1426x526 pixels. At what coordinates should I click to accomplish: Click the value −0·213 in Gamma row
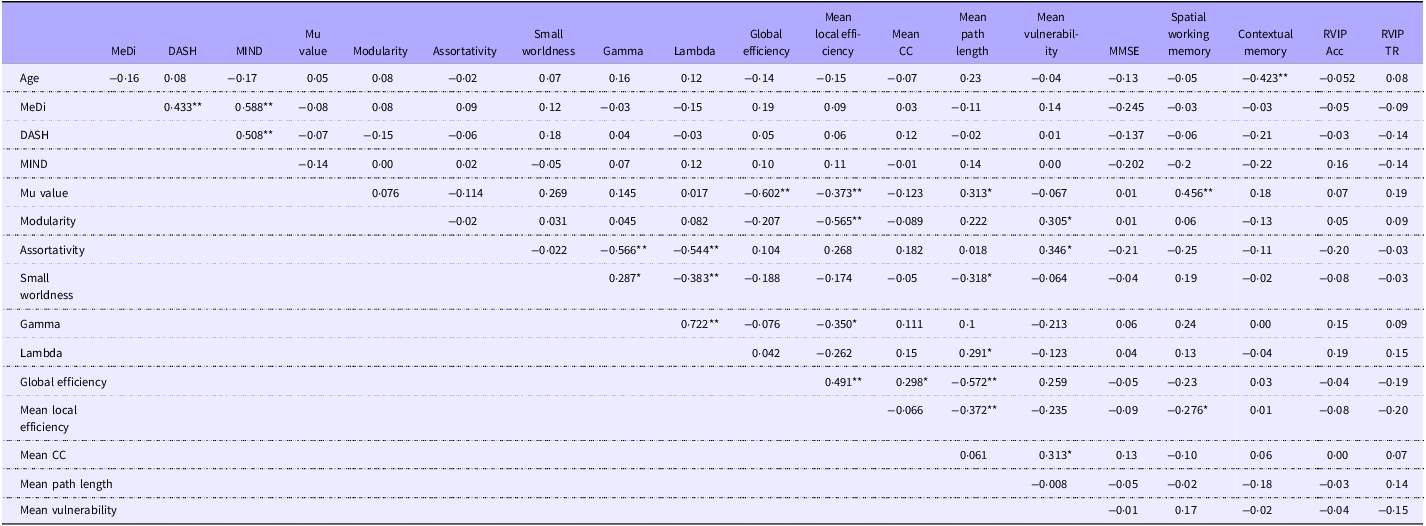coord(1051,324)
